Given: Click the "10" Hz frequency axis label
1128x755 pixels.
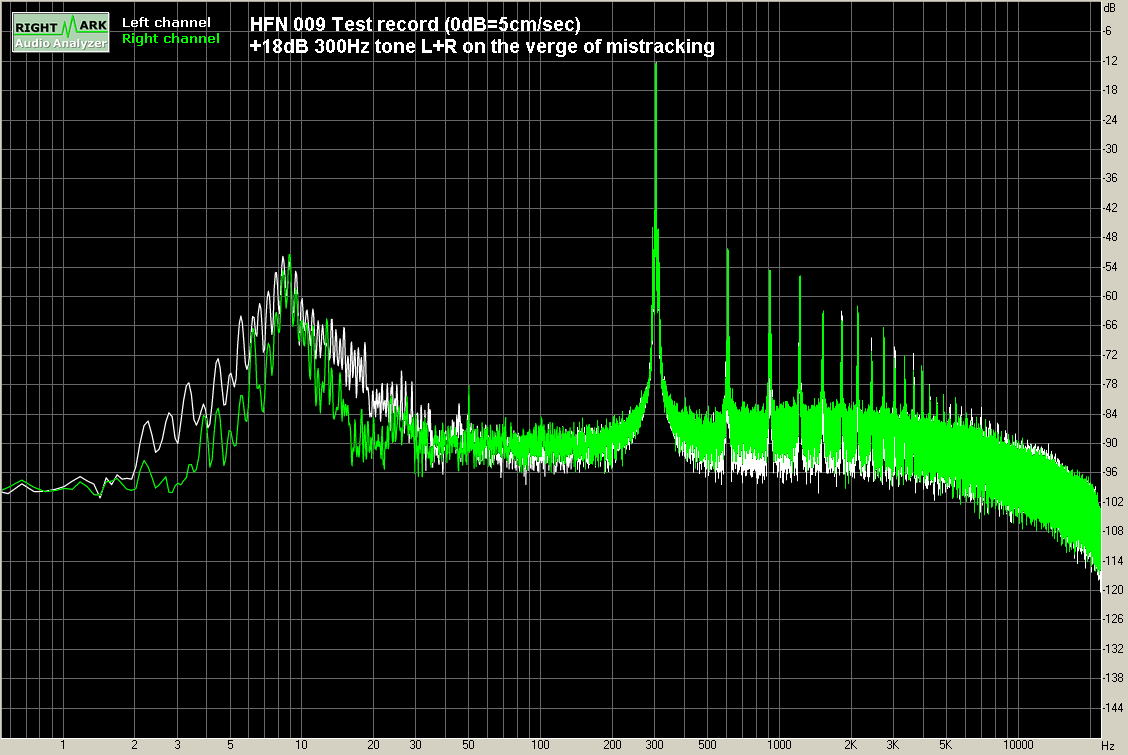Looking at the screenshot, I should click(301, 745).
